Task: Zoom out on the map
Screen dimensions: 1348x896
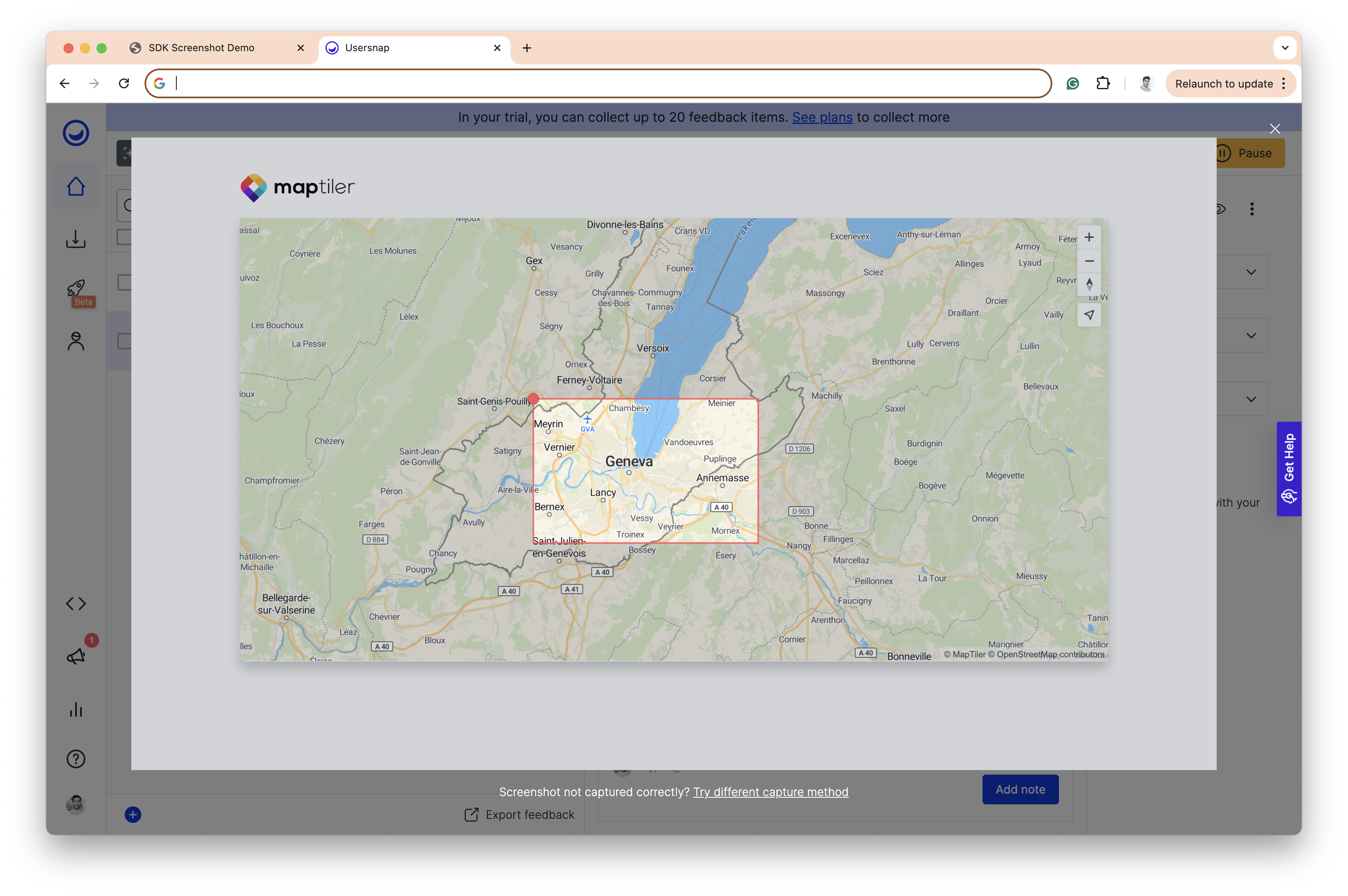Action: pos(1089,261)
